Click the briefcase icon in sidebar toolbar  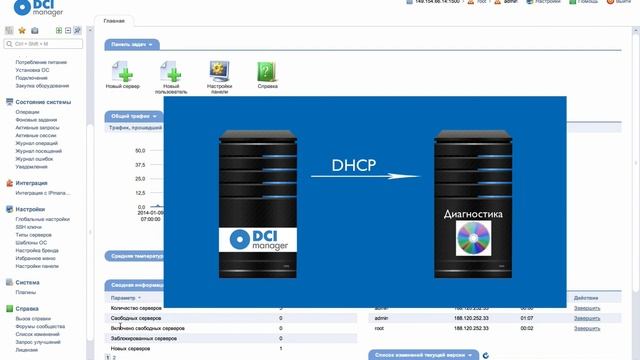coord(35,30)
